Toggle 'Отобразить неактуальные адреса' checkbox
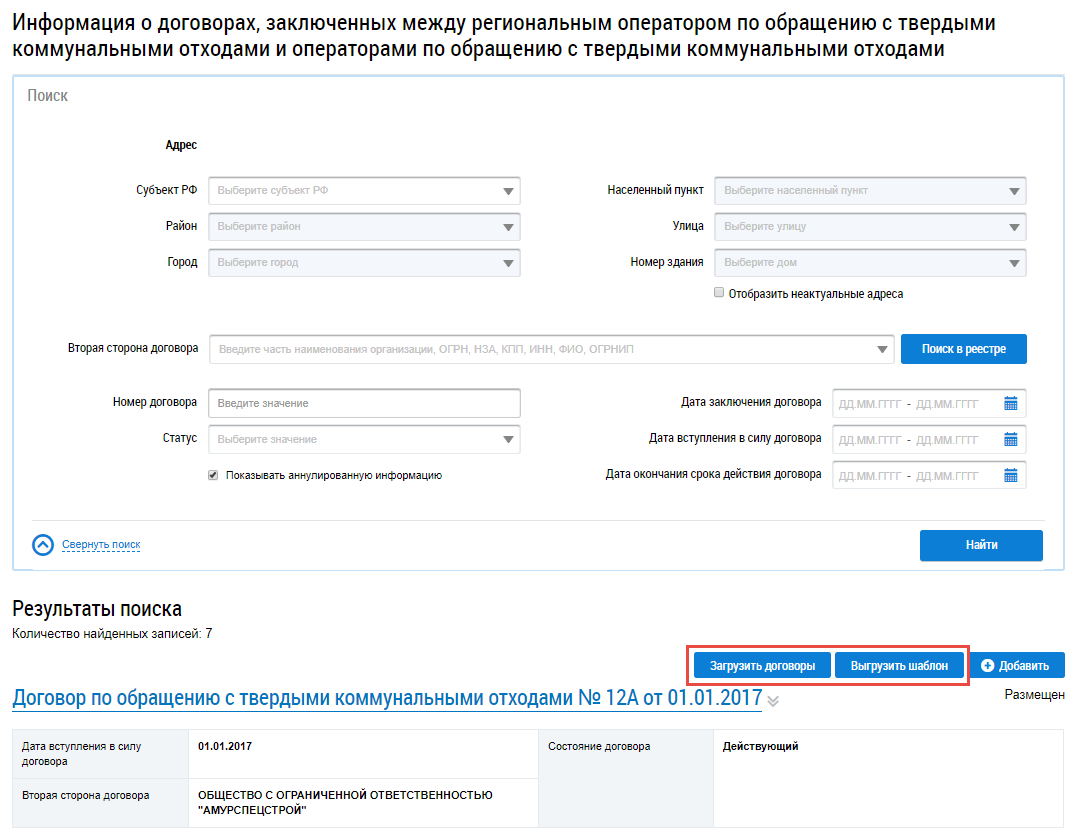Screen dimensions: 1084x836 point(719,294)
